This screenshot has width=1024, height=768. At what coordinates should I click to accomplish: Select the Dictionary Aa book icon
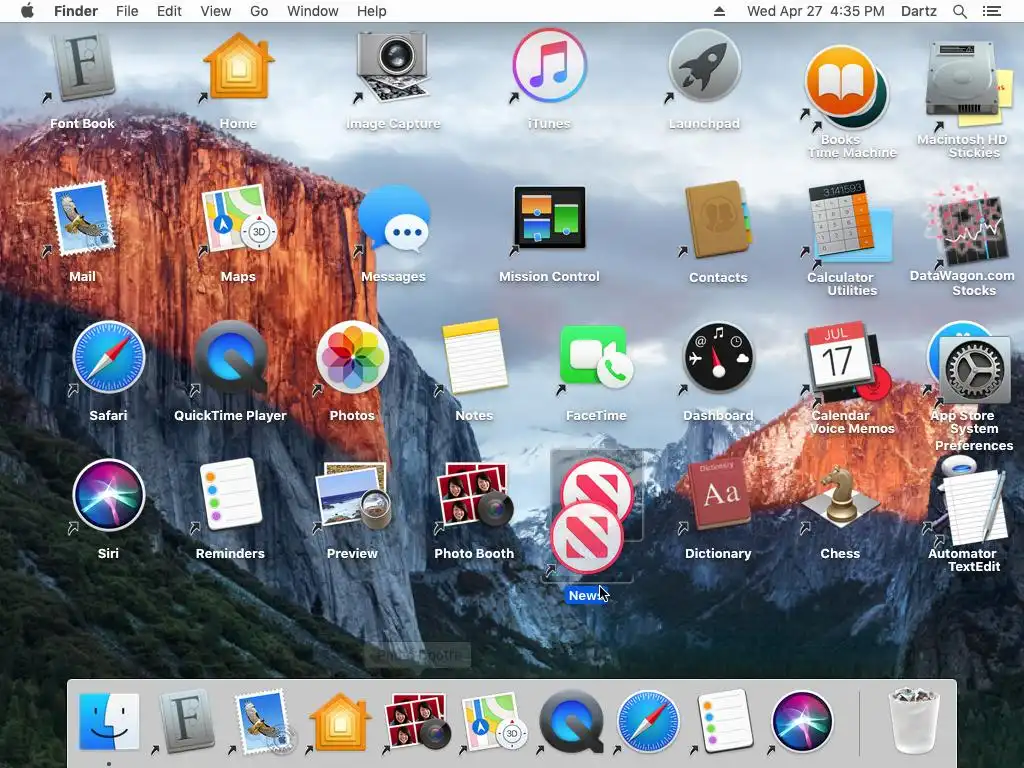tap(718, 495)
